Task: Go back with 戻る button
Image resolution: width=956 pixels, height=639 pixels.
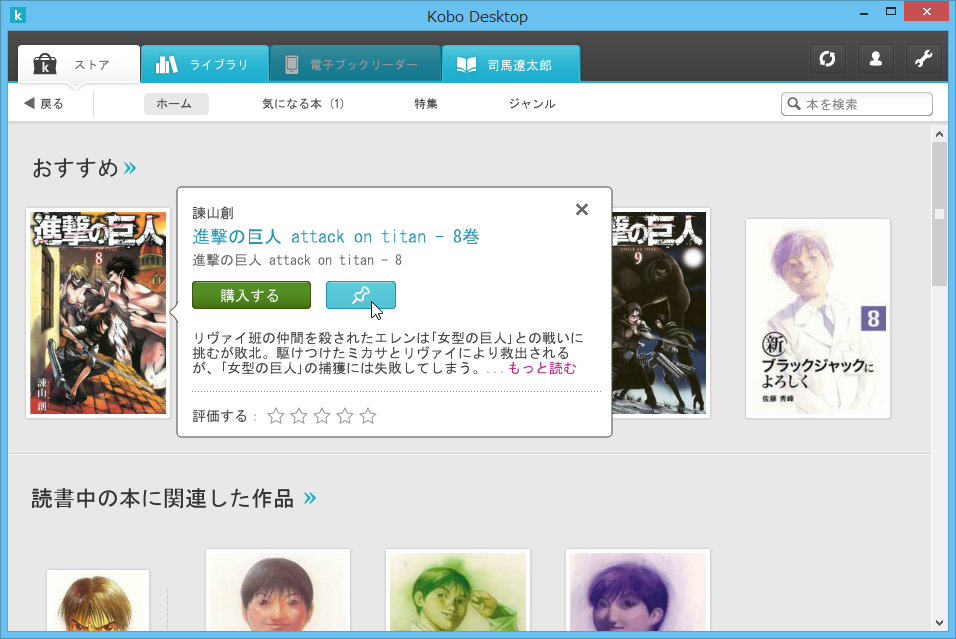Action: click(44, 104)
